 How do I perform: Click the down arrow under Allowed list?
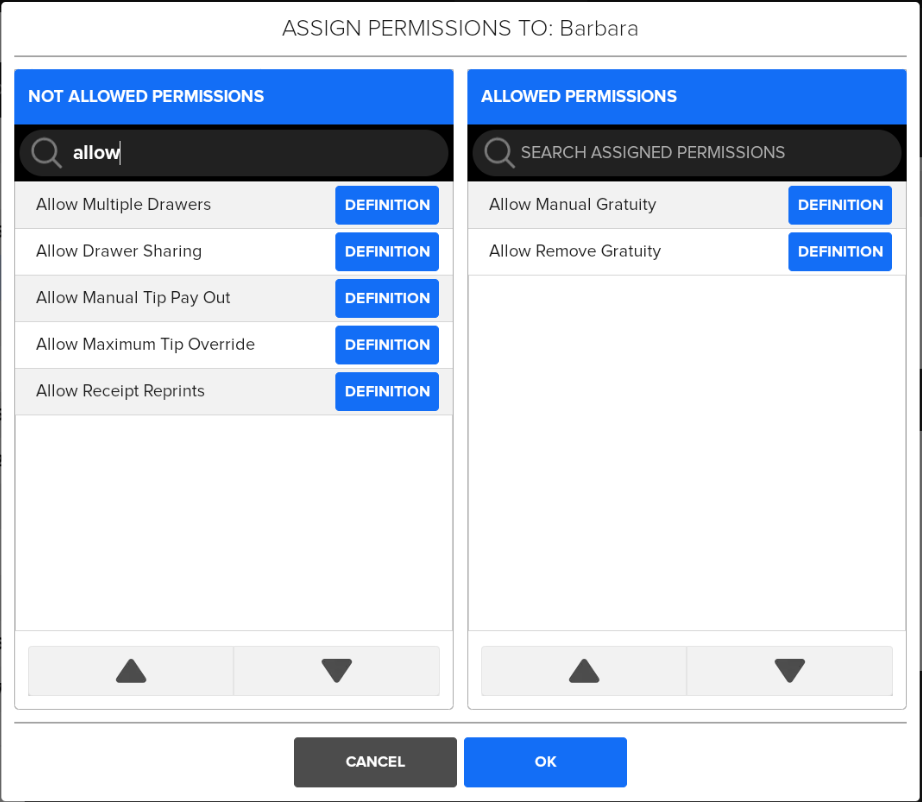[790, 671]
